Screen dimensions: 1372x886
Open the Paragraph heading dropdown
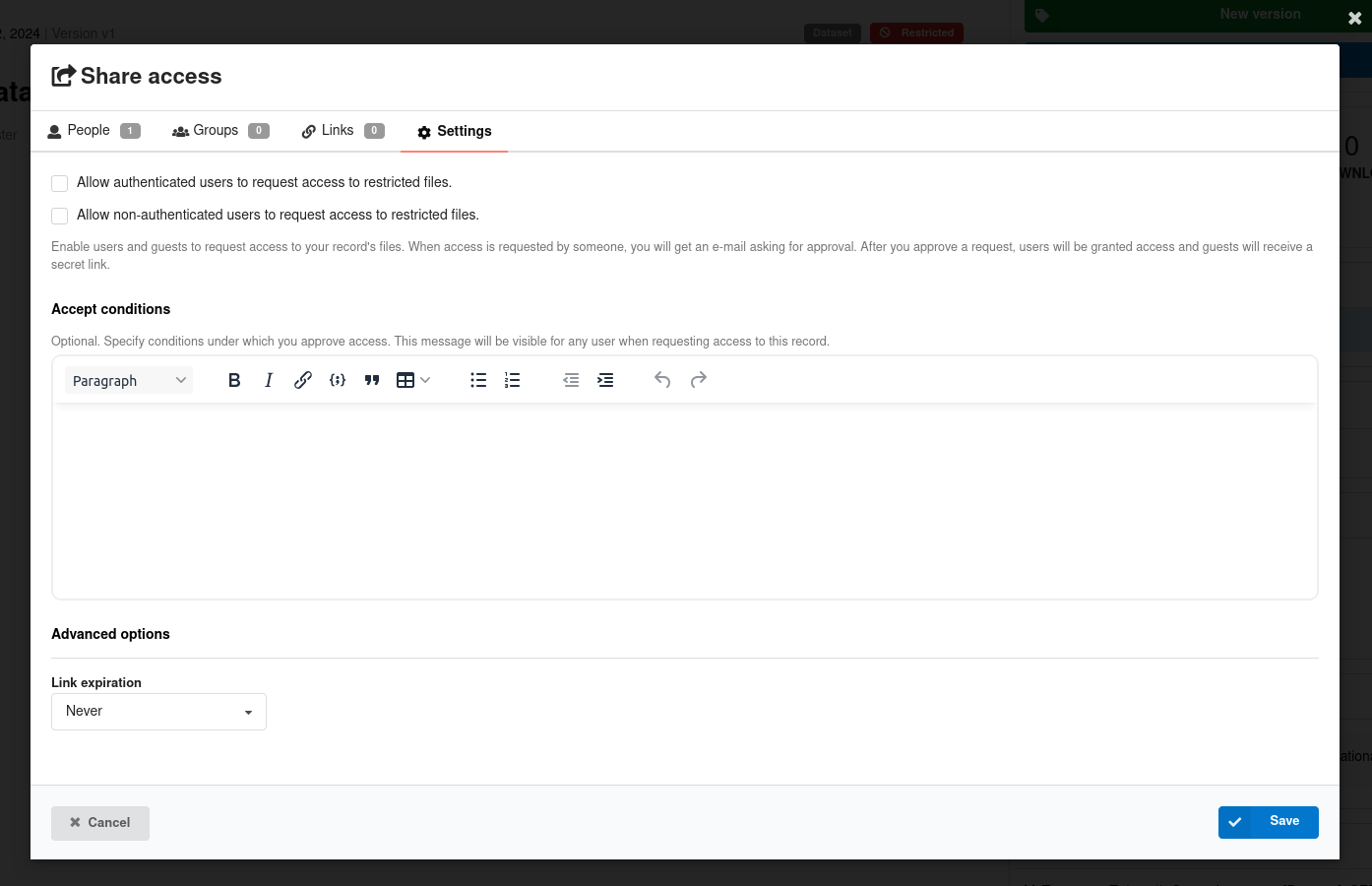[x=129, y=380]
